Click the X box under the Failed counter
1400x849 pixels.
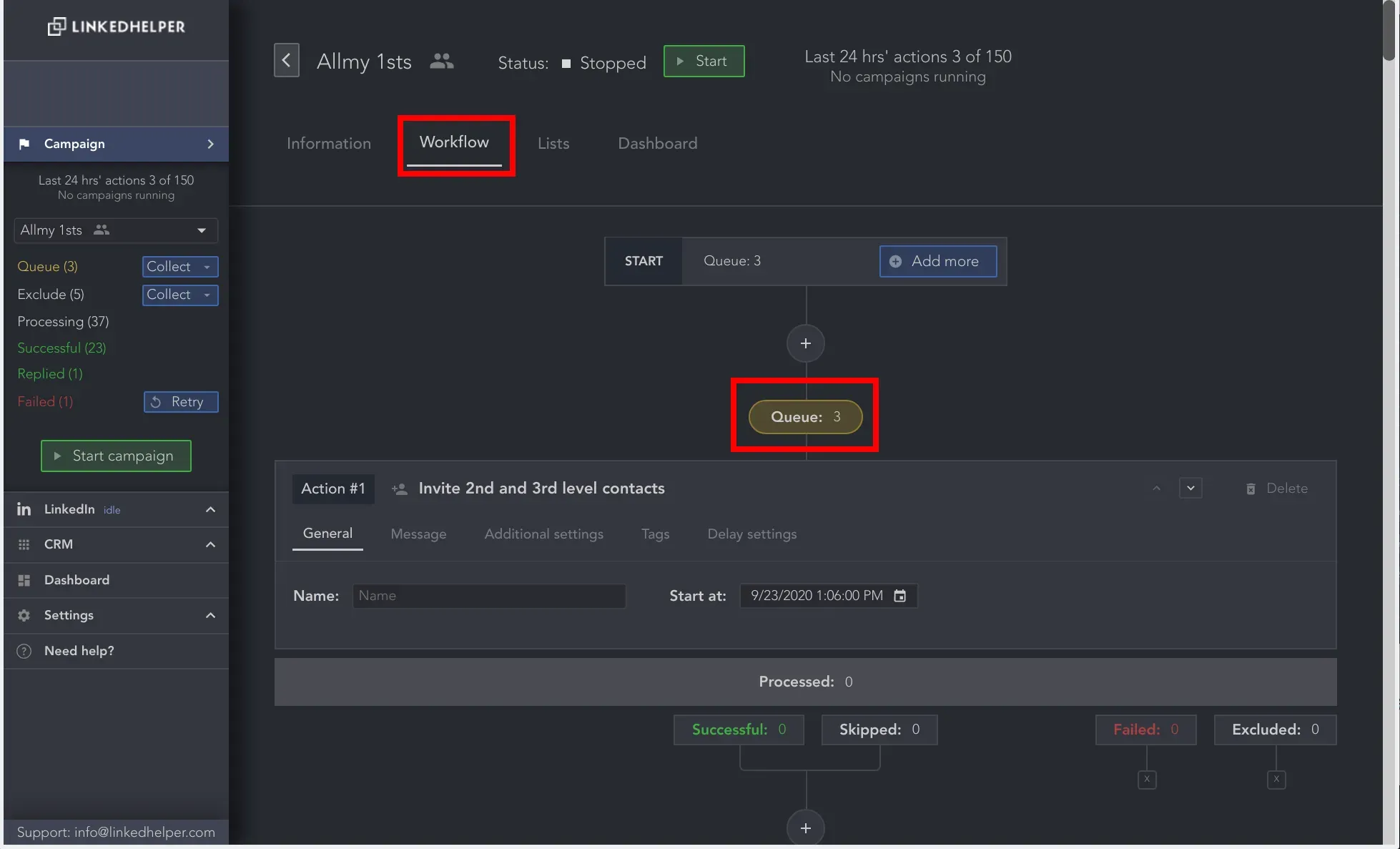click(x=1146, y=779)
